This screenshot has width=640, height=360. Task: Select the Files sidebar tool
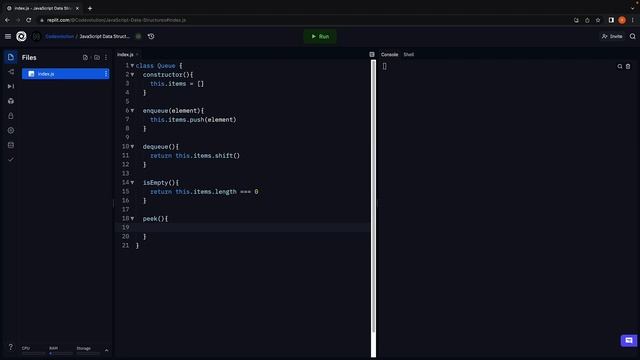coord(11,57)
